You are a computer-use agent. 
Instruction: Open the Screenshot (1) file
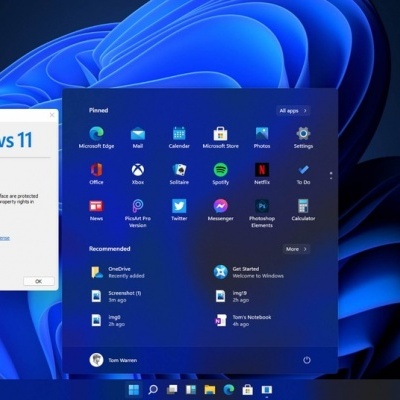click(116, 296)
